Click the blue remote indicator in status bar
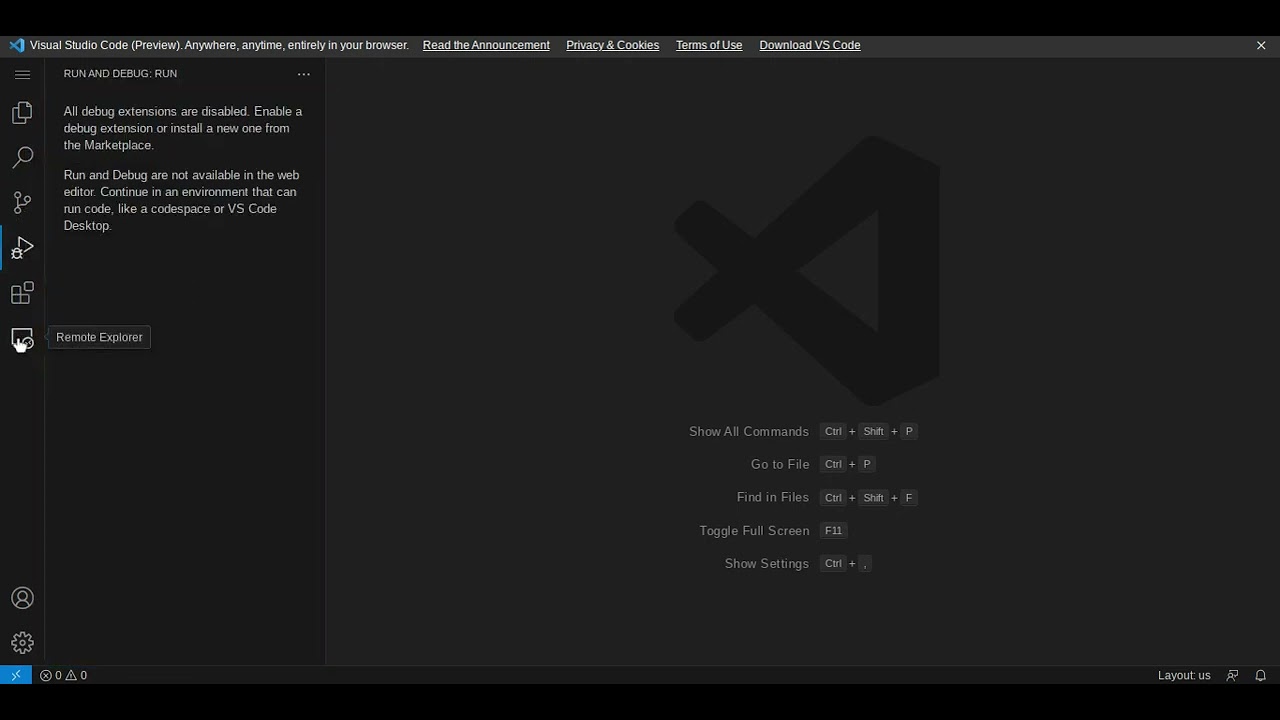 coord(16,675)
